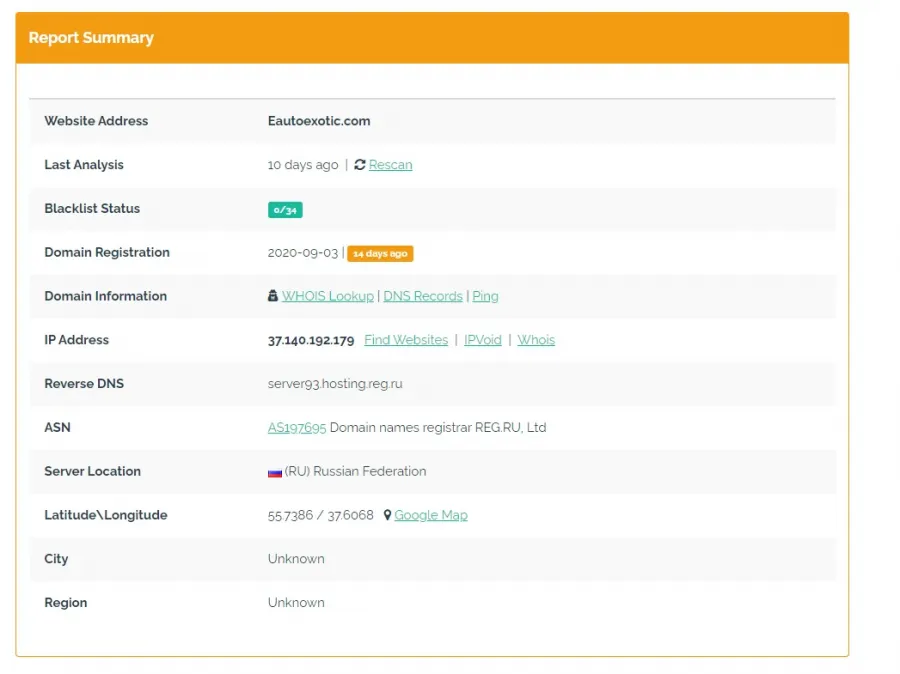Viewport: 900px width, 674px height.
Task: Open the Google Map link
Action: pyautogui.click(x=431, y=515)
